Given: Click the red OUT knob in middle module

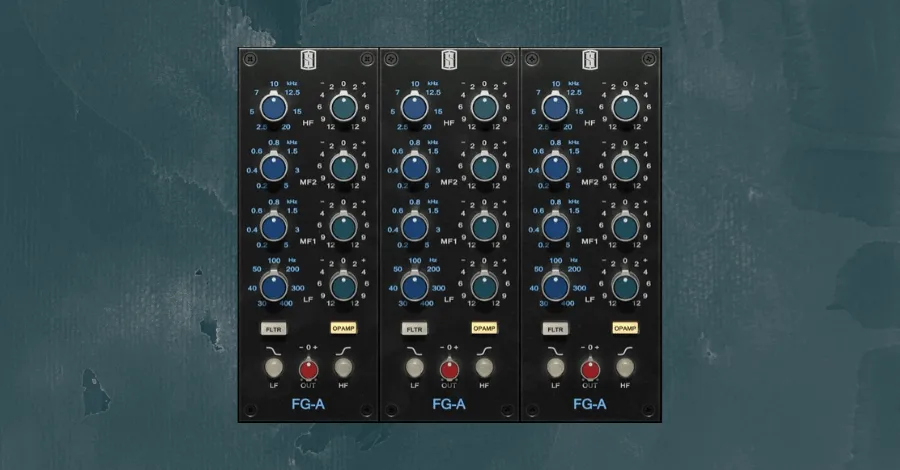Looking at the screenshot, I should 449,368.
